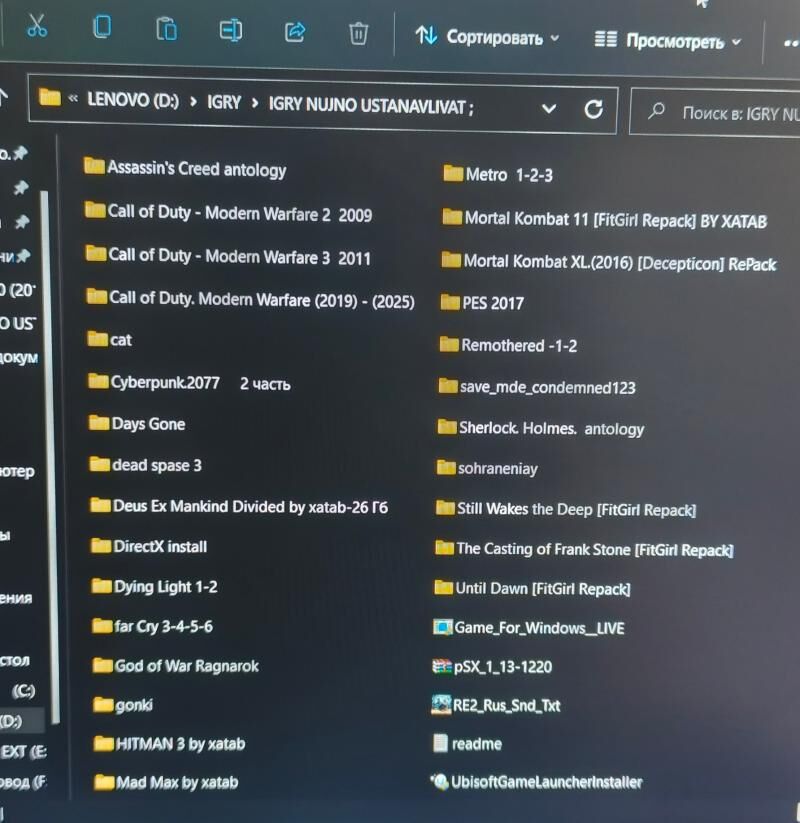Select the EXT (E: drive in sidebar
Viewport: 800px width, 823px height.
pyautogui.click(x=22, y=752)
